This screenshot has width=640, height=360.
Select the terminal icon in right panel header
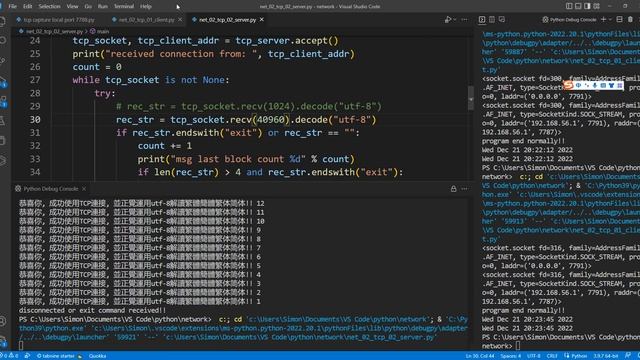(x=482, y=20)
